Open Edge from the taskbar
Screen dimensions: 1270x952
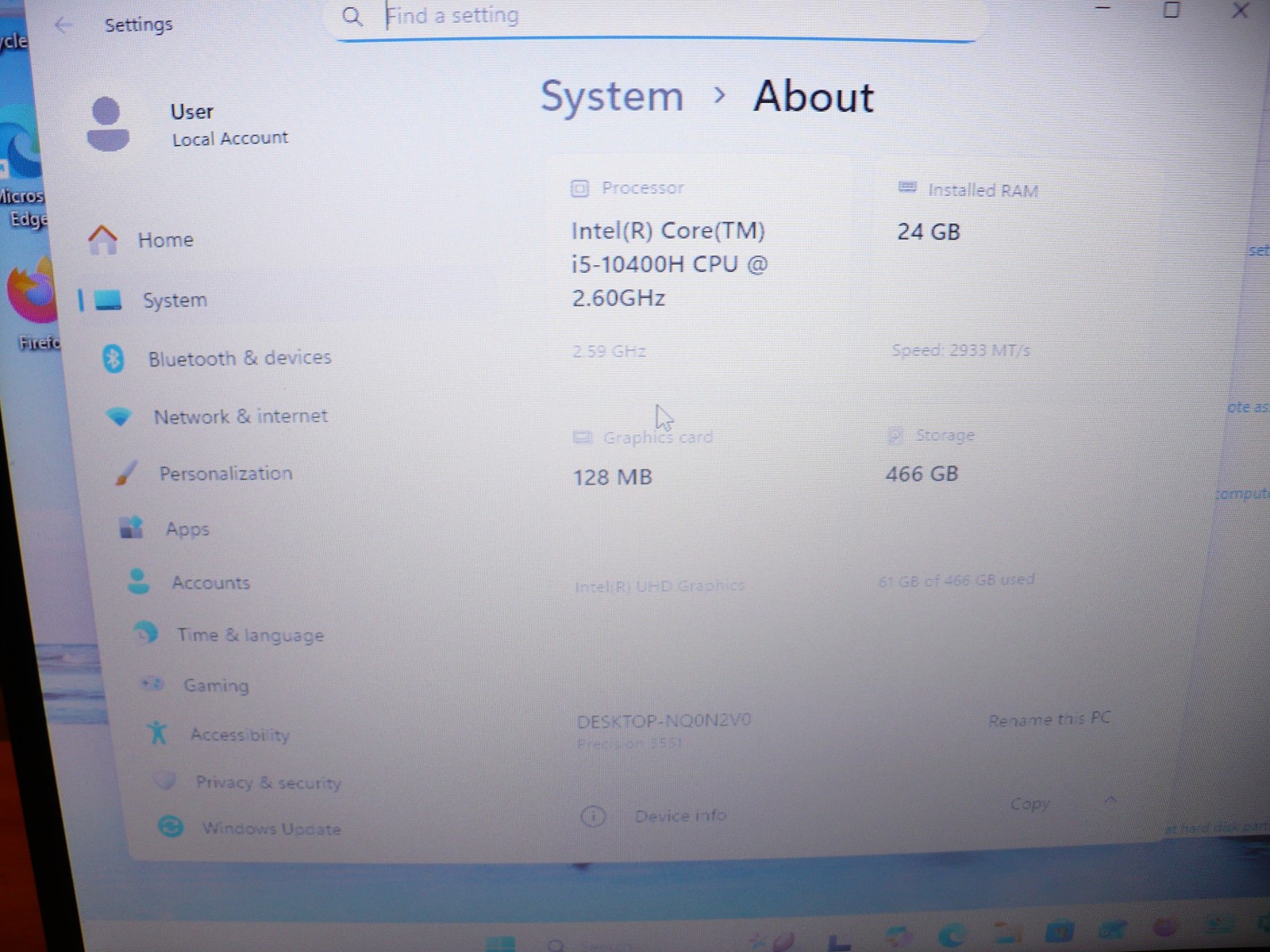pyautogui.click(x=952, y=936)
